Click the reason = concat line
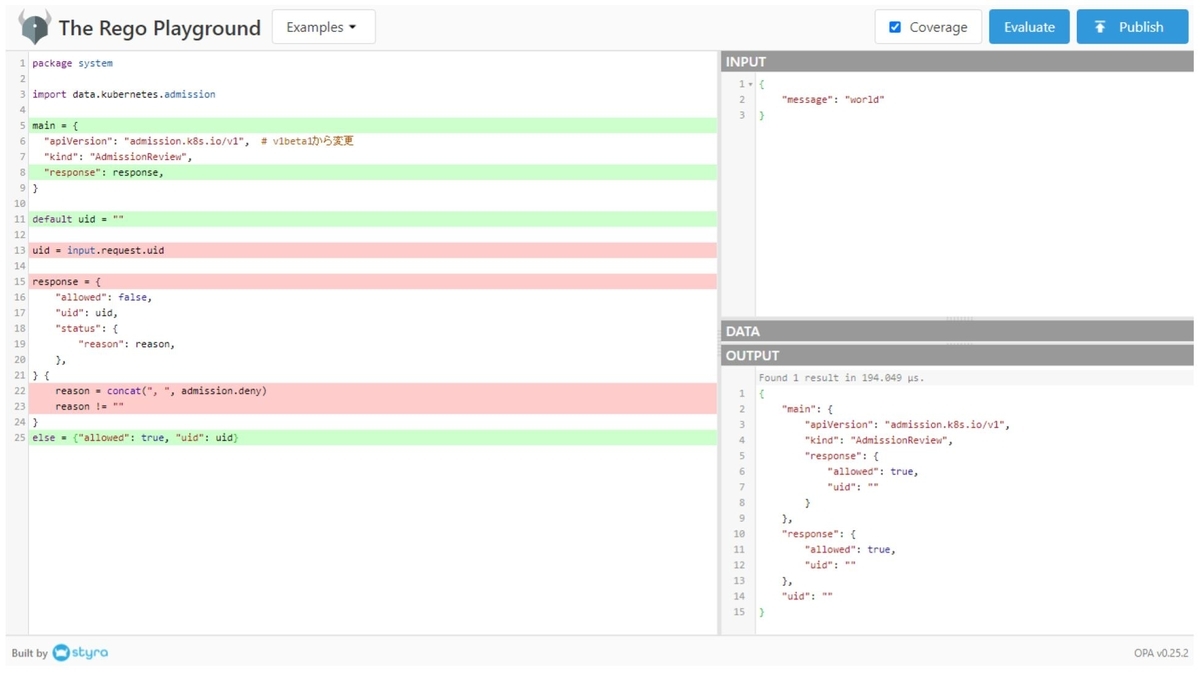This screenshot has height=676, width=1200. pos(373,391)
